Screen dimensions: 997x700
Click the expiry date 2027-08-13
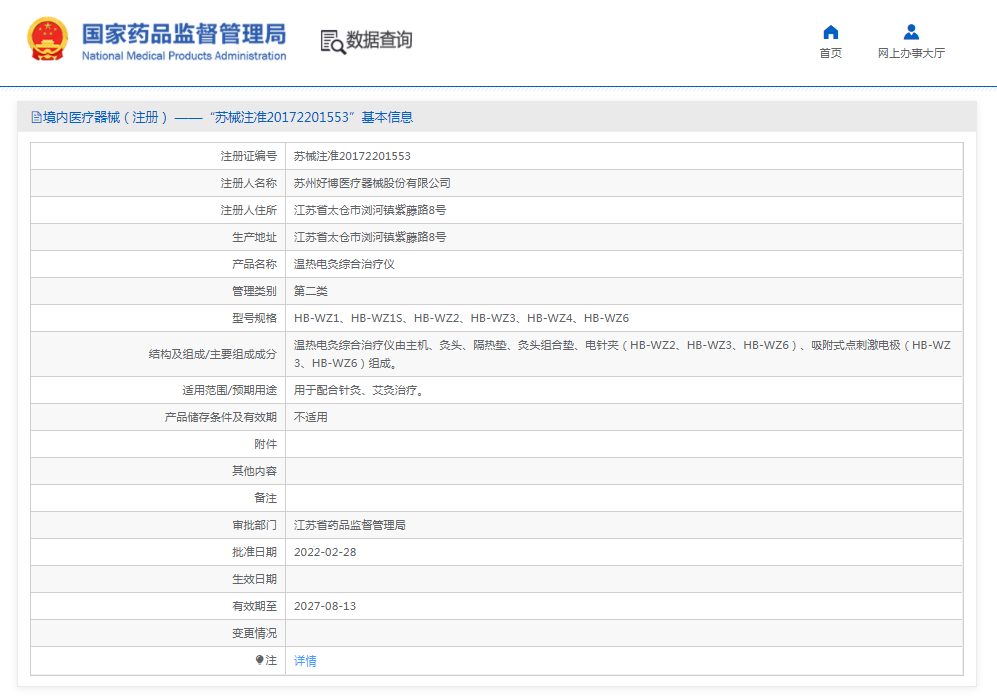(x=325, y=606)
